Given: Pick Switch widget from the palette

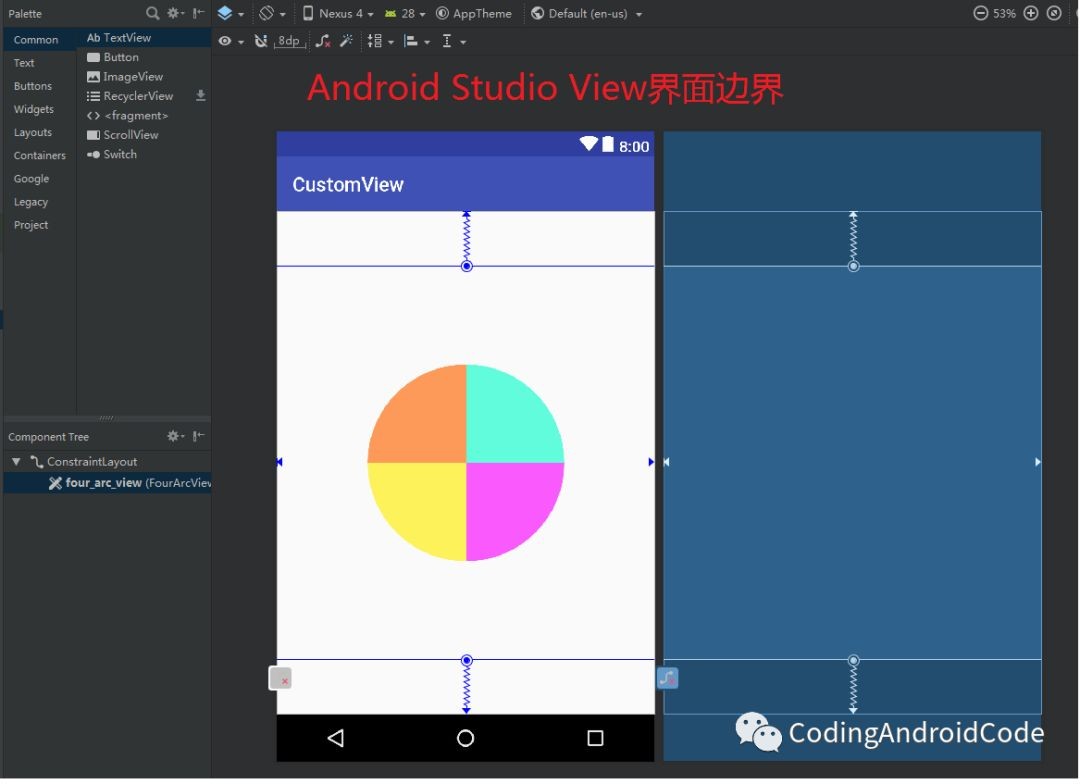Looking at the screenshot, I should click(x=145, y=154).
